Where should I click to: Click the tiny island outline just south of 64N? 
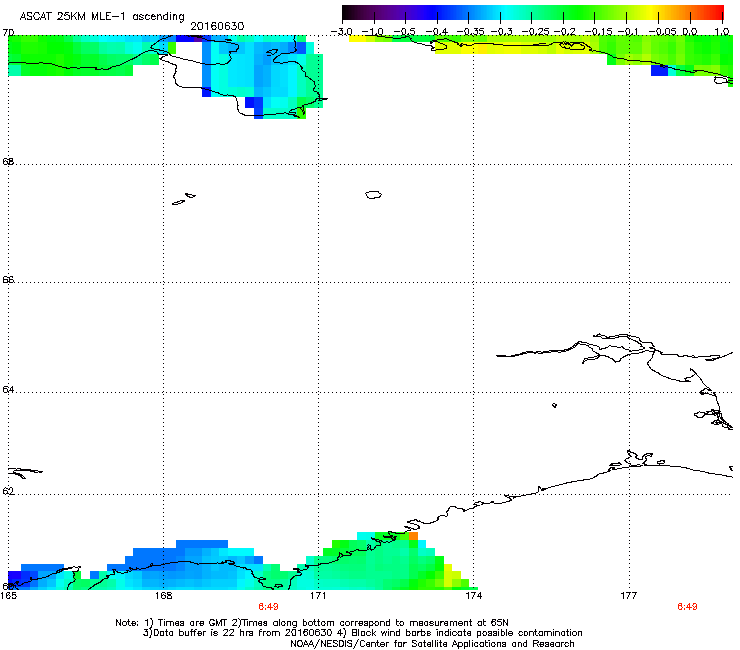(x=554, y=405)
